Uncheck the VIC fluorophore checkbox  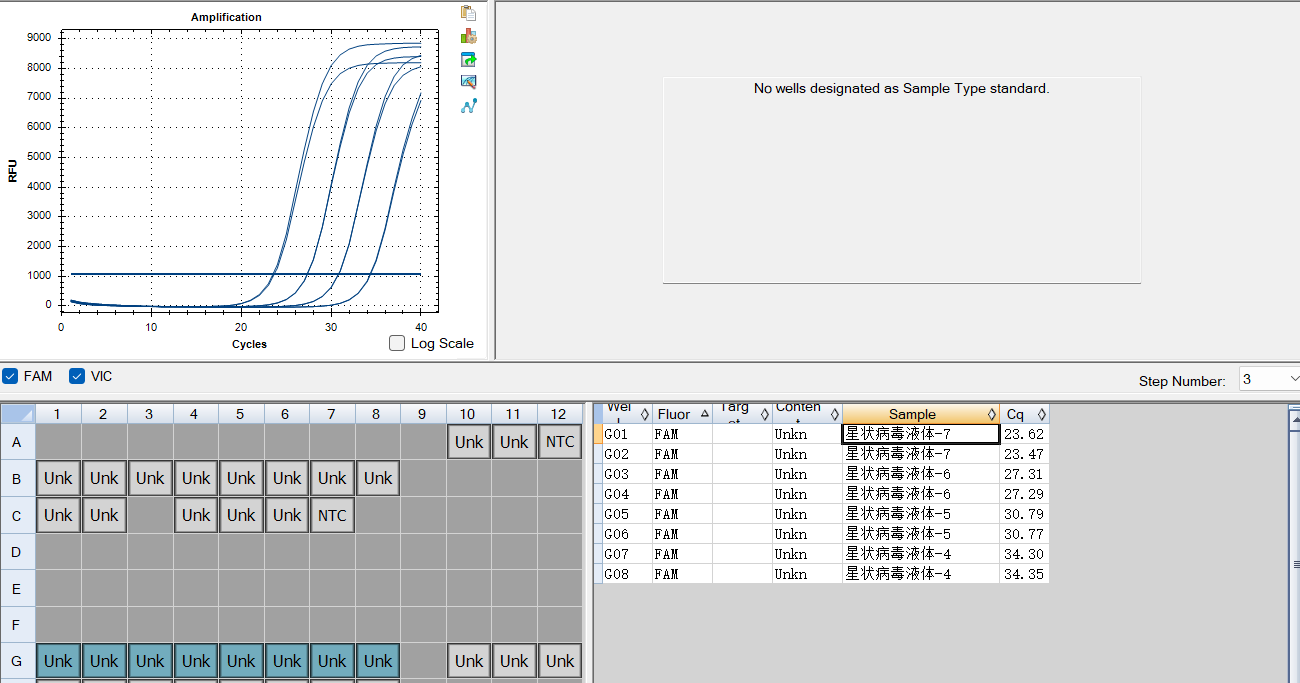77,376
